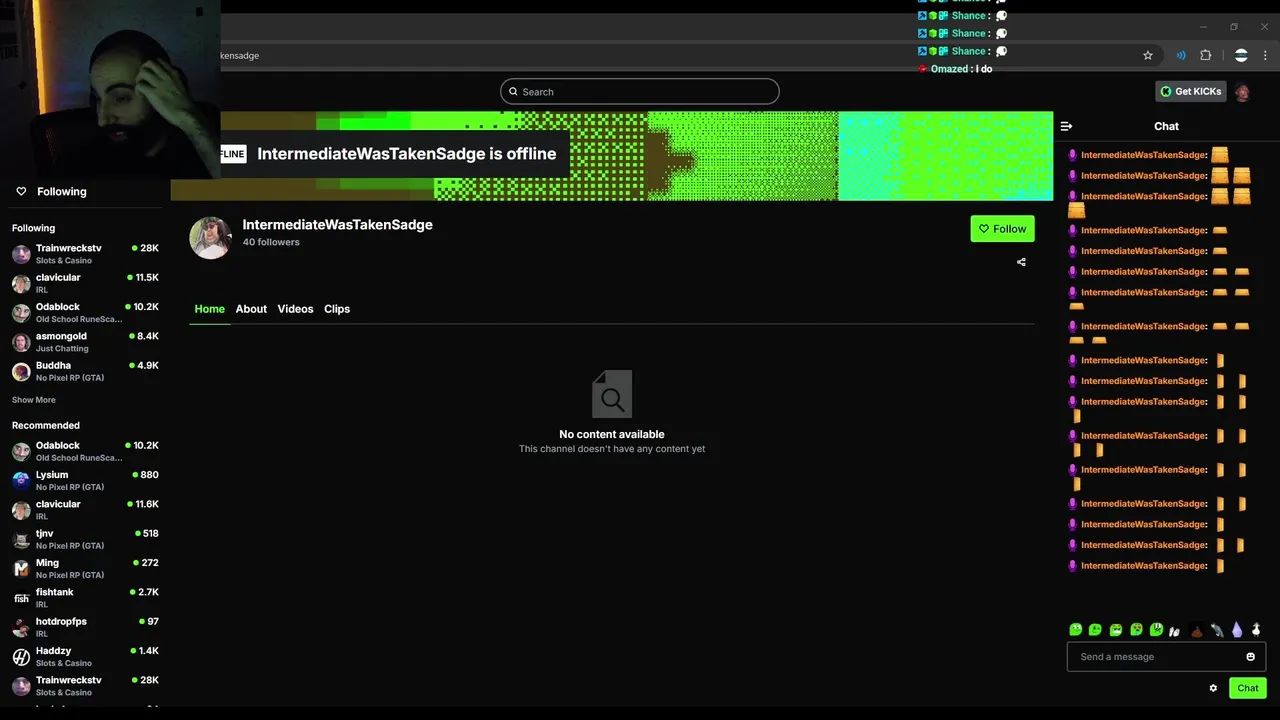Viewport: 1280px width, 720px height.
Task: Open the emoji picker in message box
Action: (x=1250, y=657)
